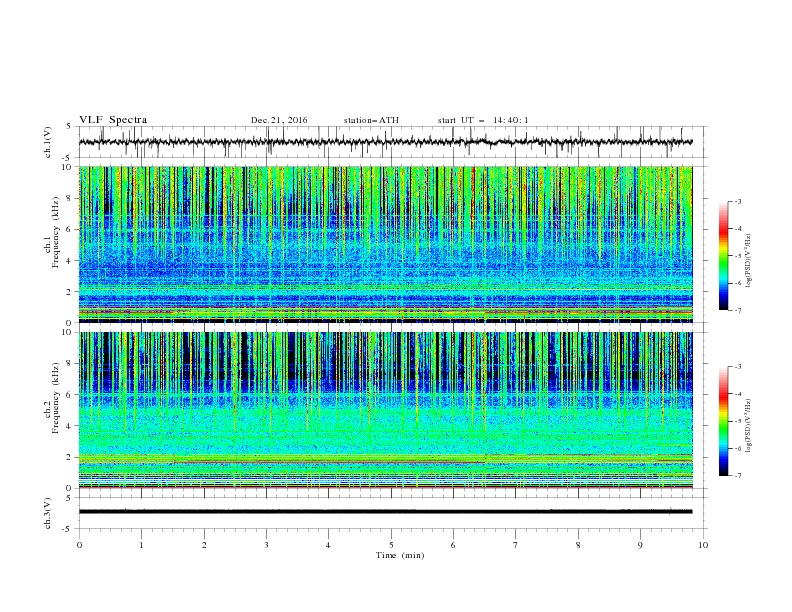Click the 'station=ATH' label

371,120
